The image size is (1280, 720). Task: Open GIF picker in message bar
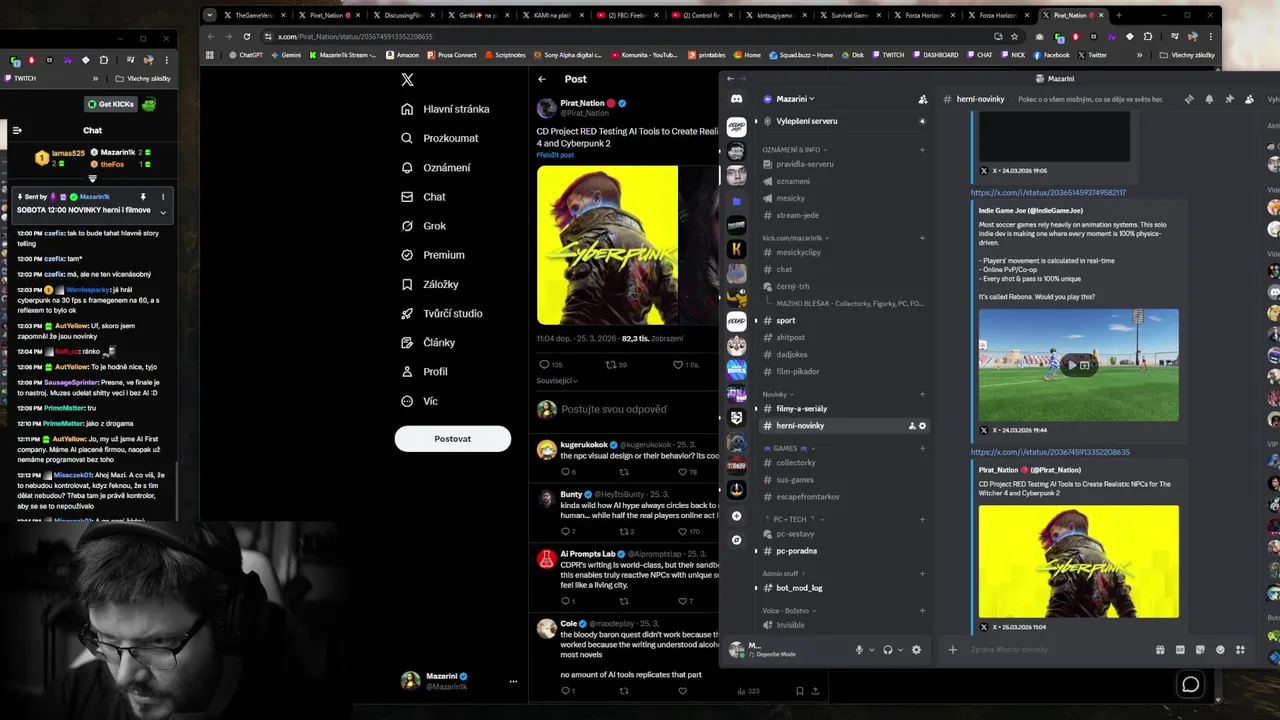click(1180, 650)
